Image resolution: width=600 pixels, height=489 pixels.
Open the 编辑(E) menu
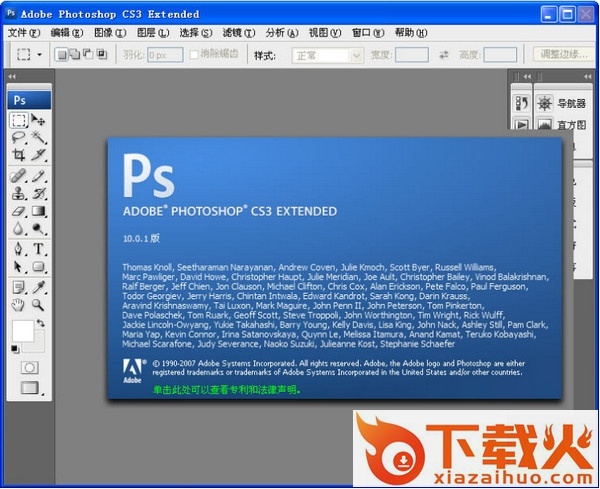tap(67, 33)
